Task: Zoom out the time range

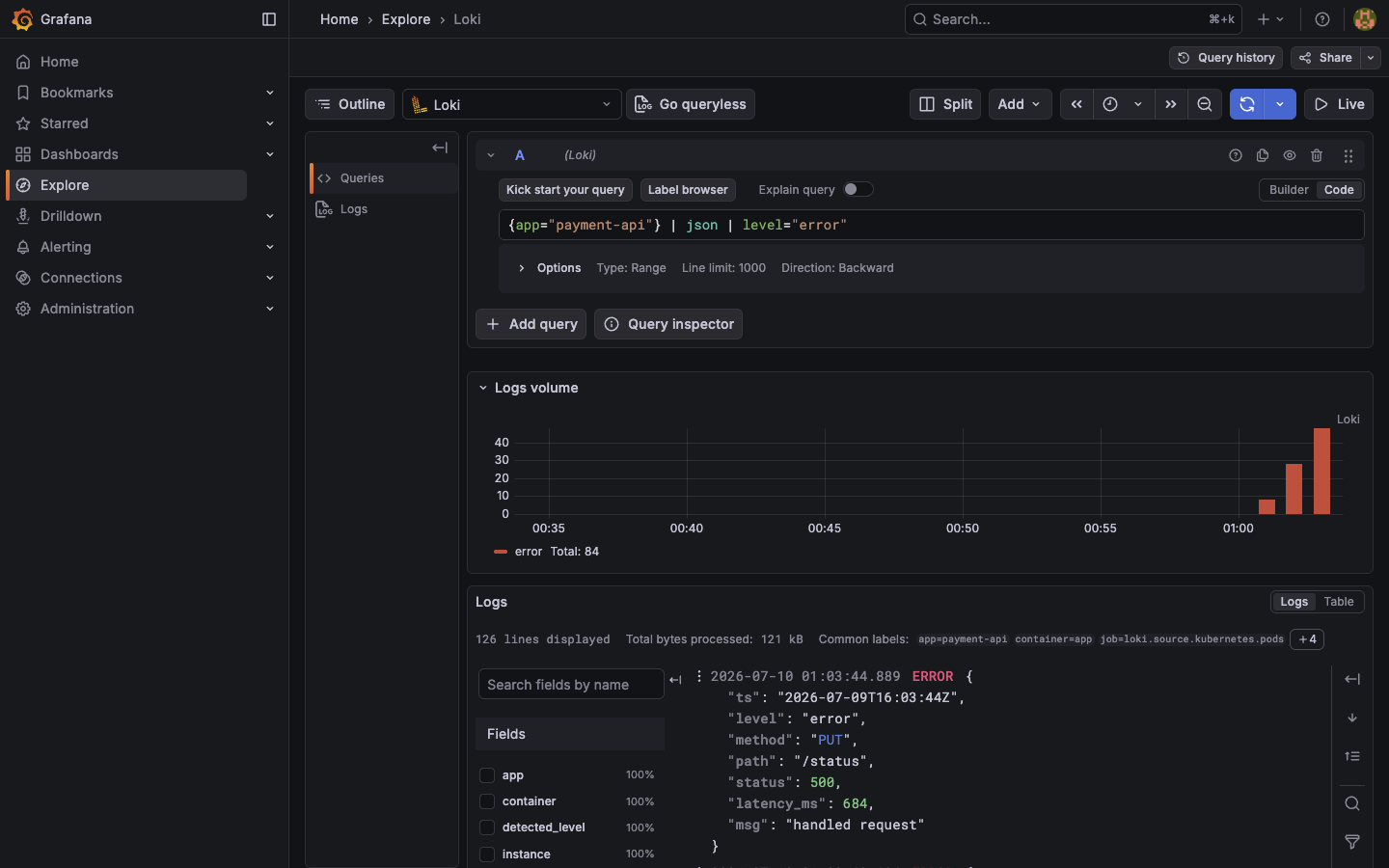Action: coord(1205,104)
